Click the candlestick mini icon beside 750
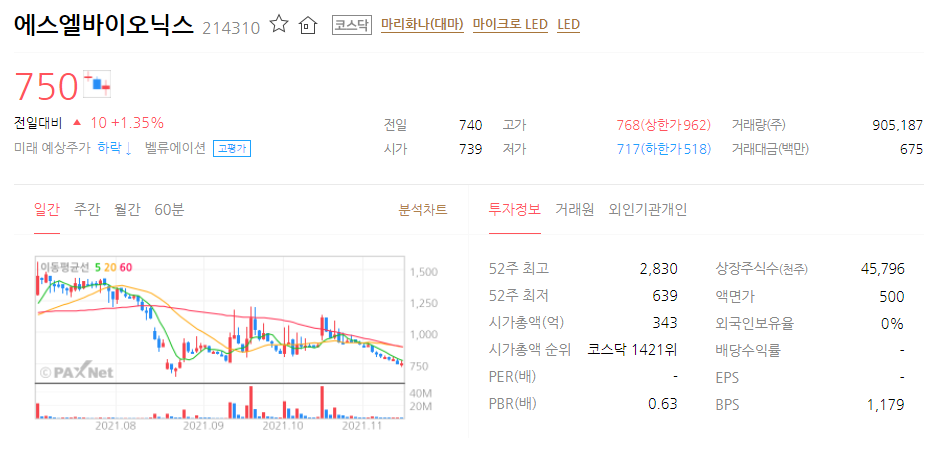936x452 pixels. pyautogui.click(x=97, y=84)
